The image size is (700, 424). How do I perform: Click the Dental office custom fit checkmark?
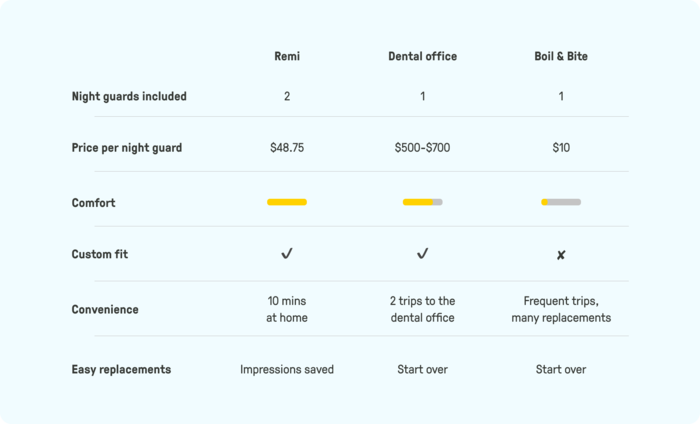423,254
